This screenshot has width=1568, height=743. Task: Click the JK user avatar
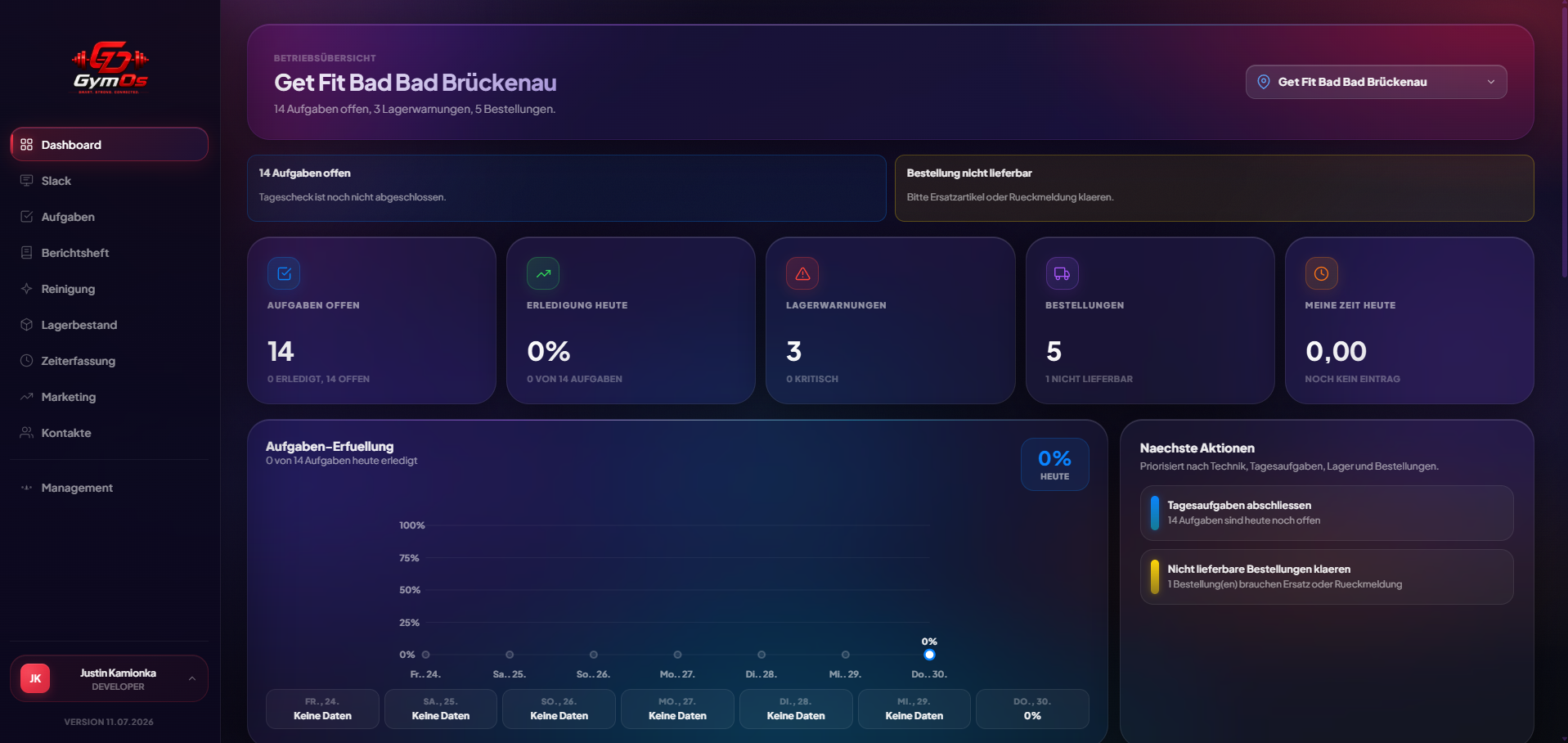point(35,678)
